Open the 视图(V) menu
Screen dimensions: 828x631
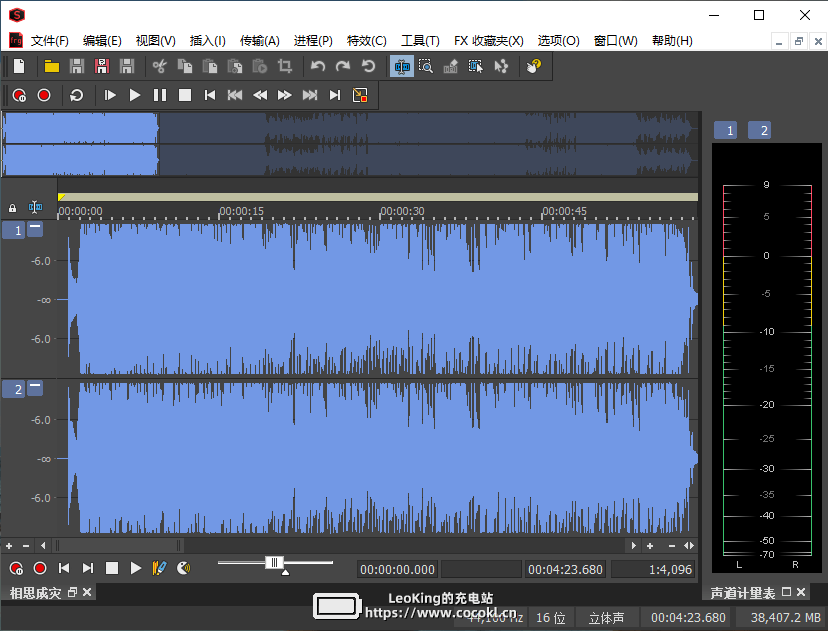155,41
